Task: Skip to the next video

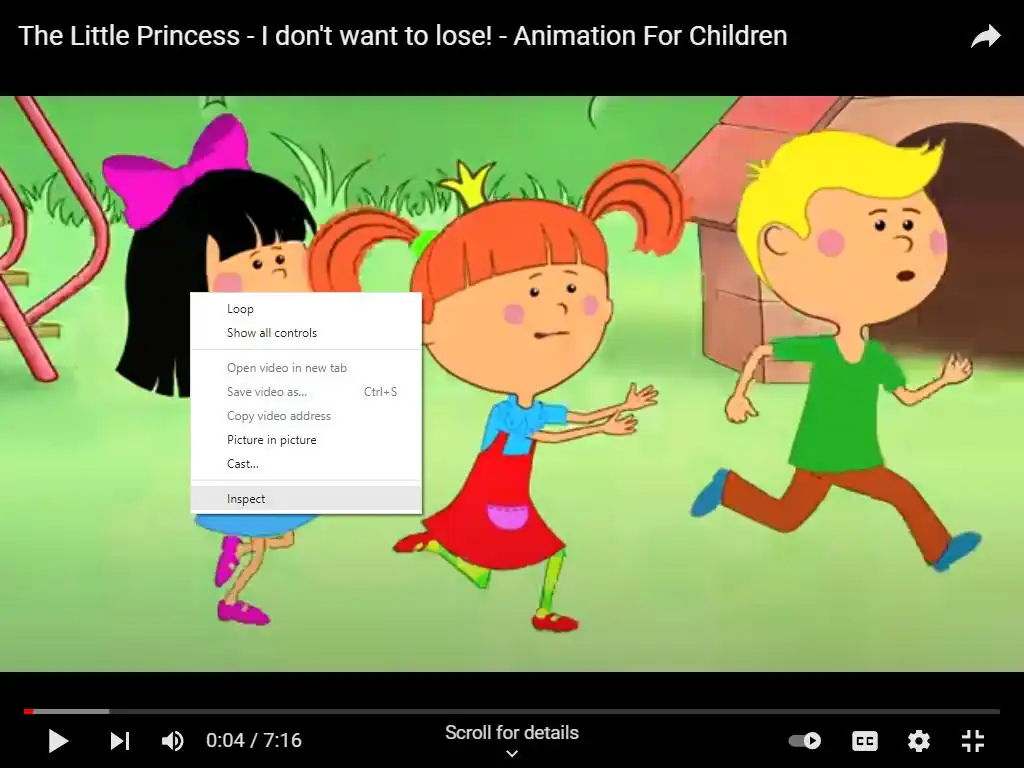Action: coord(120,741)
